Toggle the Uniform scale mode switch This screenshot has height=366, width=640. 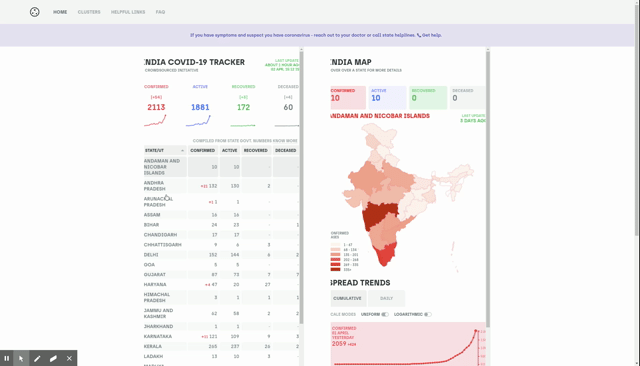385,315
